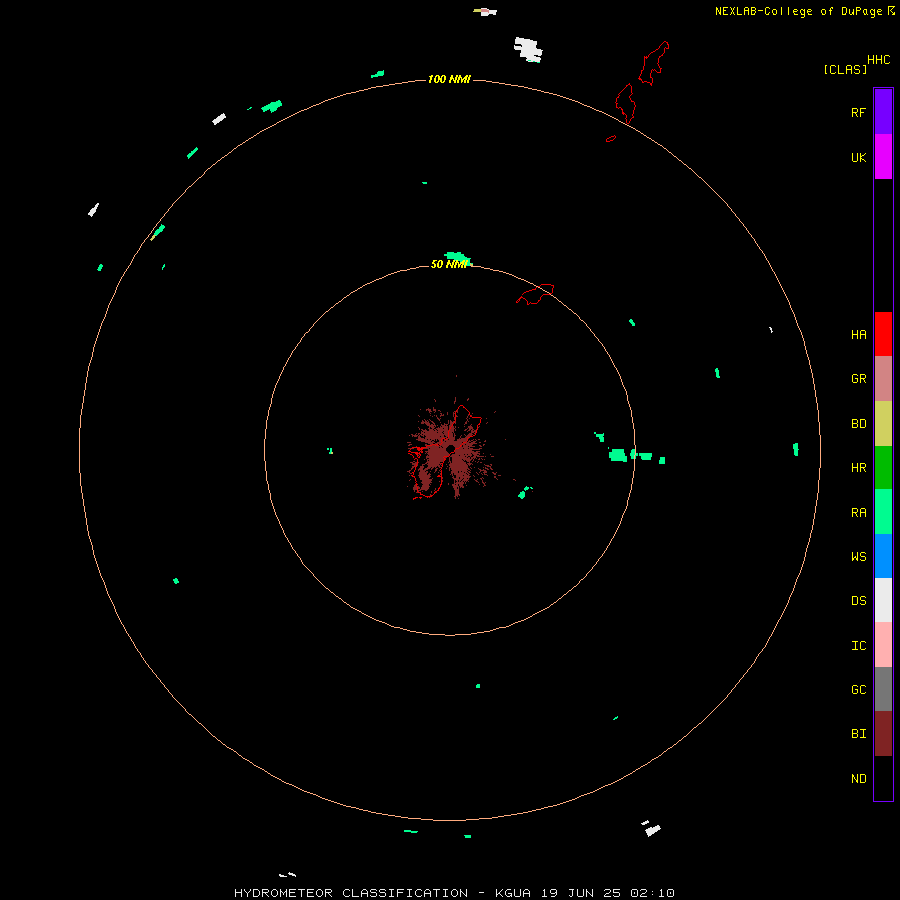900x900 pixels.
Task: Click the HR dark green swatch
Action: (883, 468)
